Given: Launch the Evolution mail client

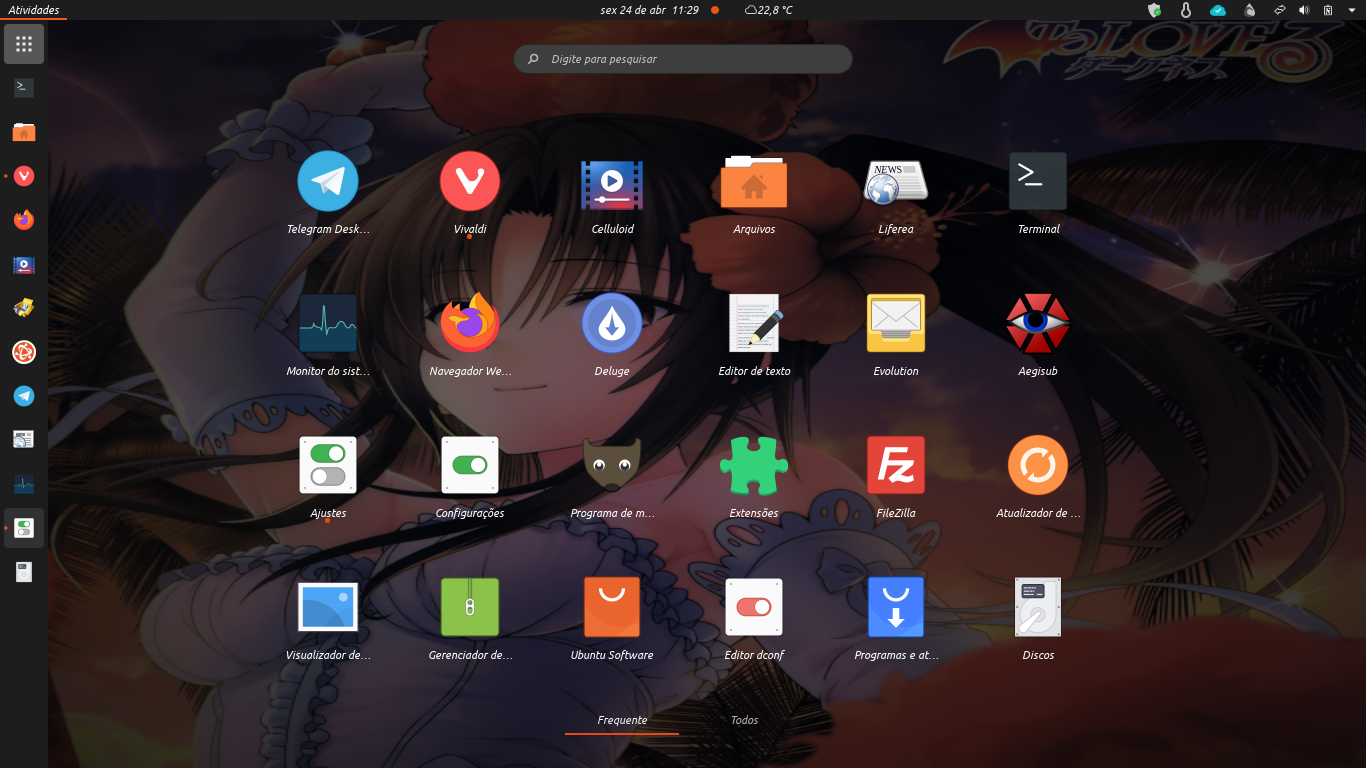Looking at the screenshot, I should click(x=896, y=324).
